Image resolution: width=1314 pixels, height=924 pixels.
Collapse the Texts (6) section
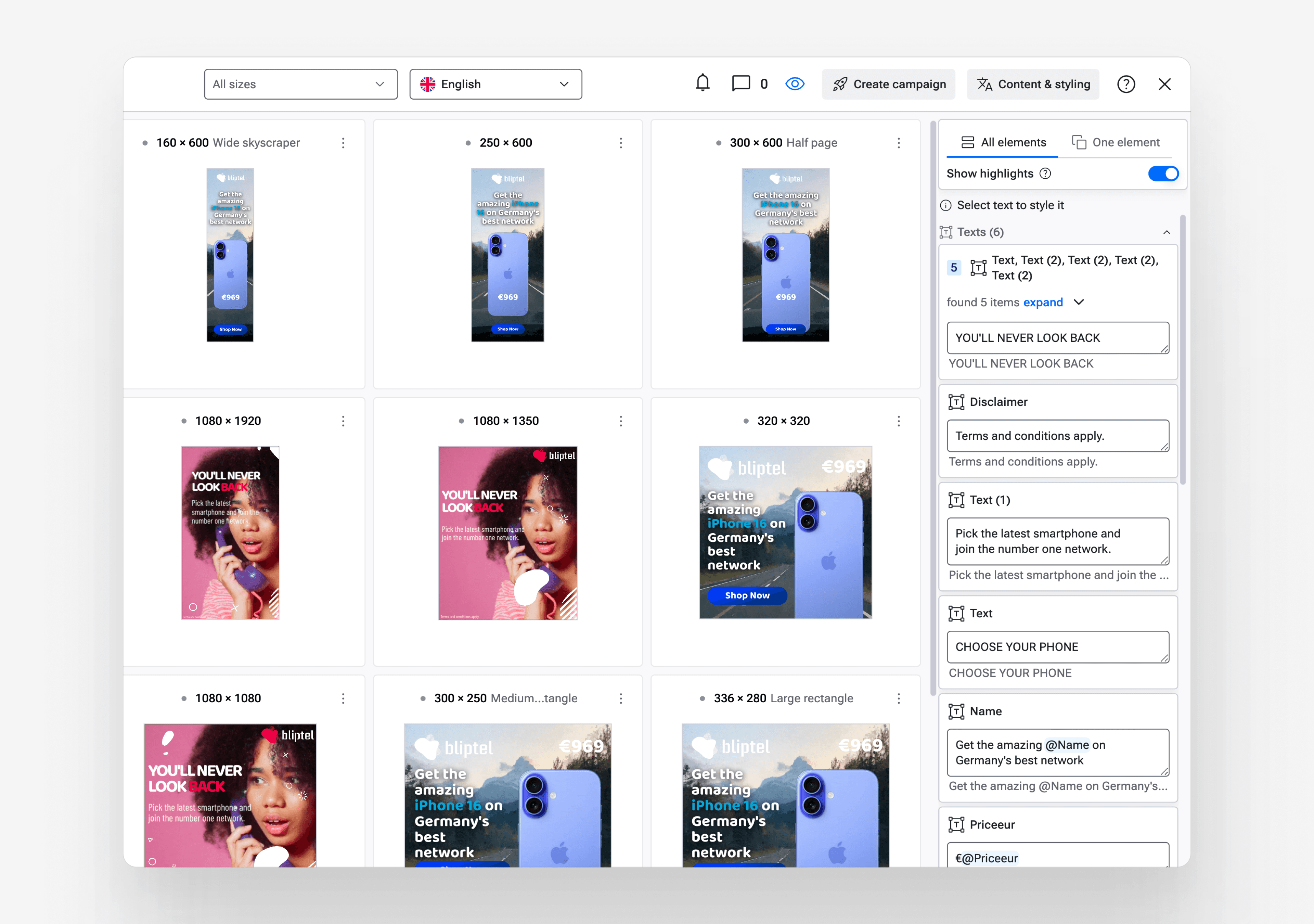[1167, 232]
